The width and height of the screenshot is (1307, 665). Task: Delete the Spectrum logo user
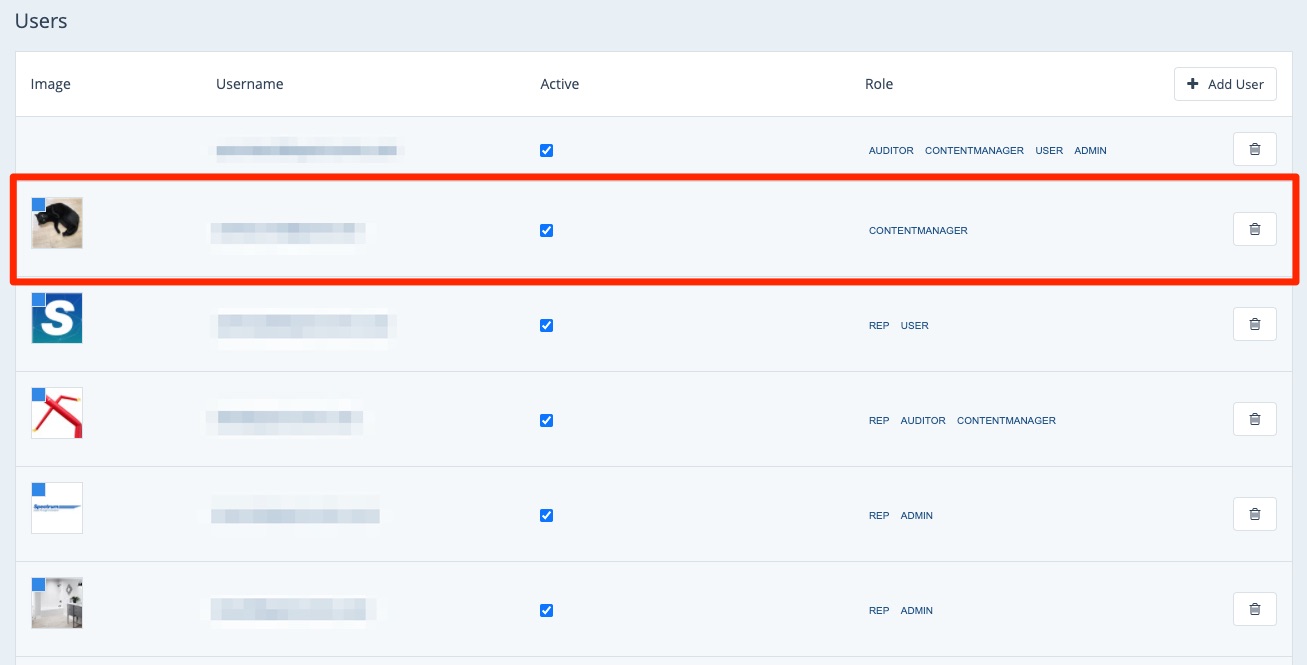(x=1254, y=515)
